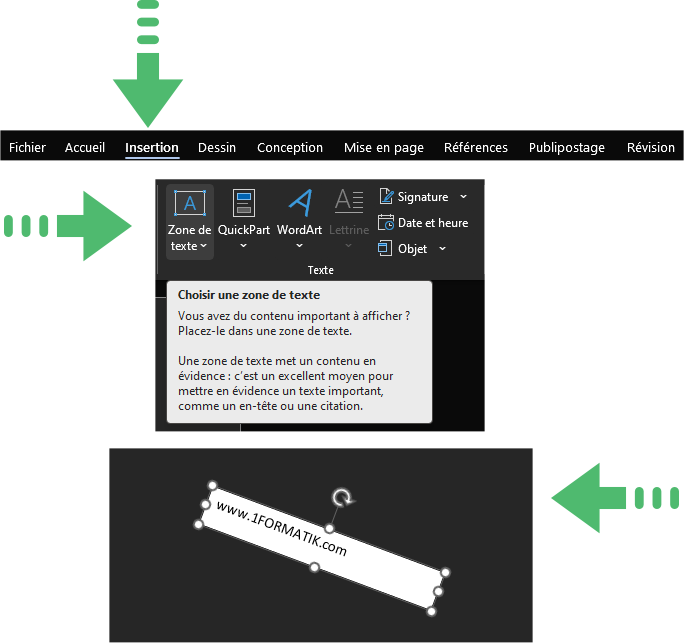
Task: Click the Texte group label
Action: pyautogui.click(x=321, y=270)
